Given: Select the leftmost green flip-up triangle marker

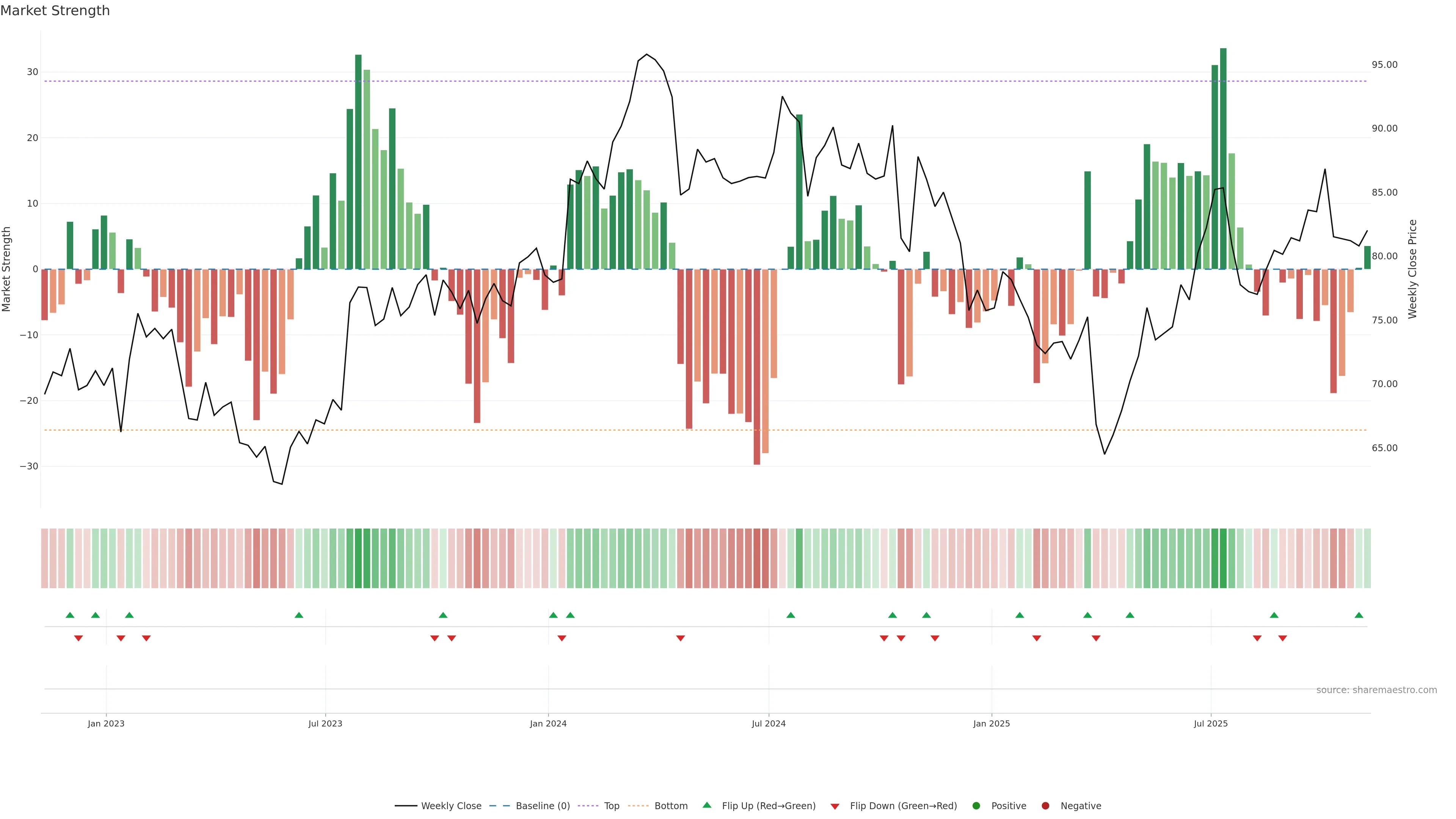Looking at the screenshot, I should pos(70,615).
